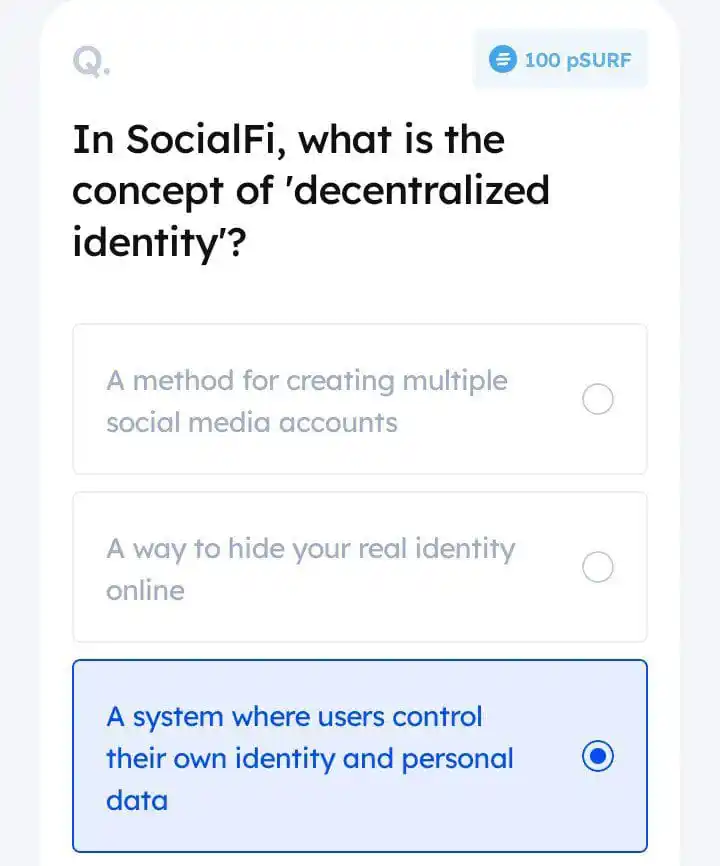The height and width of the screenshot is (866, 720).
Task: Click the blue pSURF coin icon
Action: 502,59
